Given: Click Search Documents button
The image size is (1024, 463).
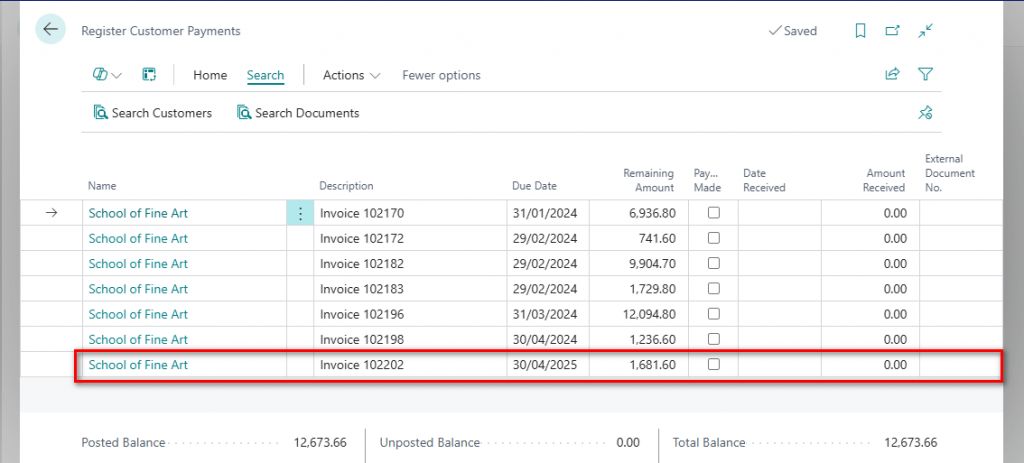Looking at the screenshot, I should (x=297, y=113).
